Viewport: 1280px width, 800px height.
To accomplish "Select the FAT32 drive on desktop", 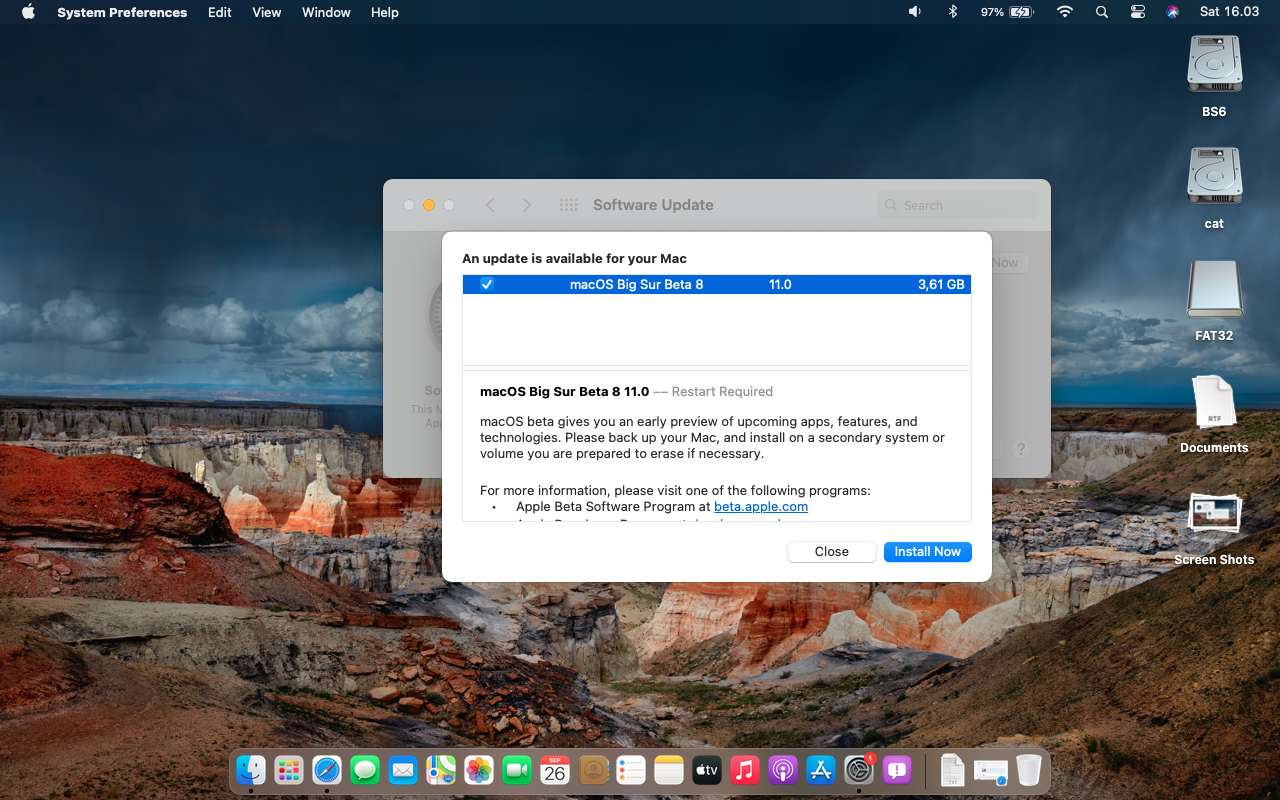I will coord(1214,300).
